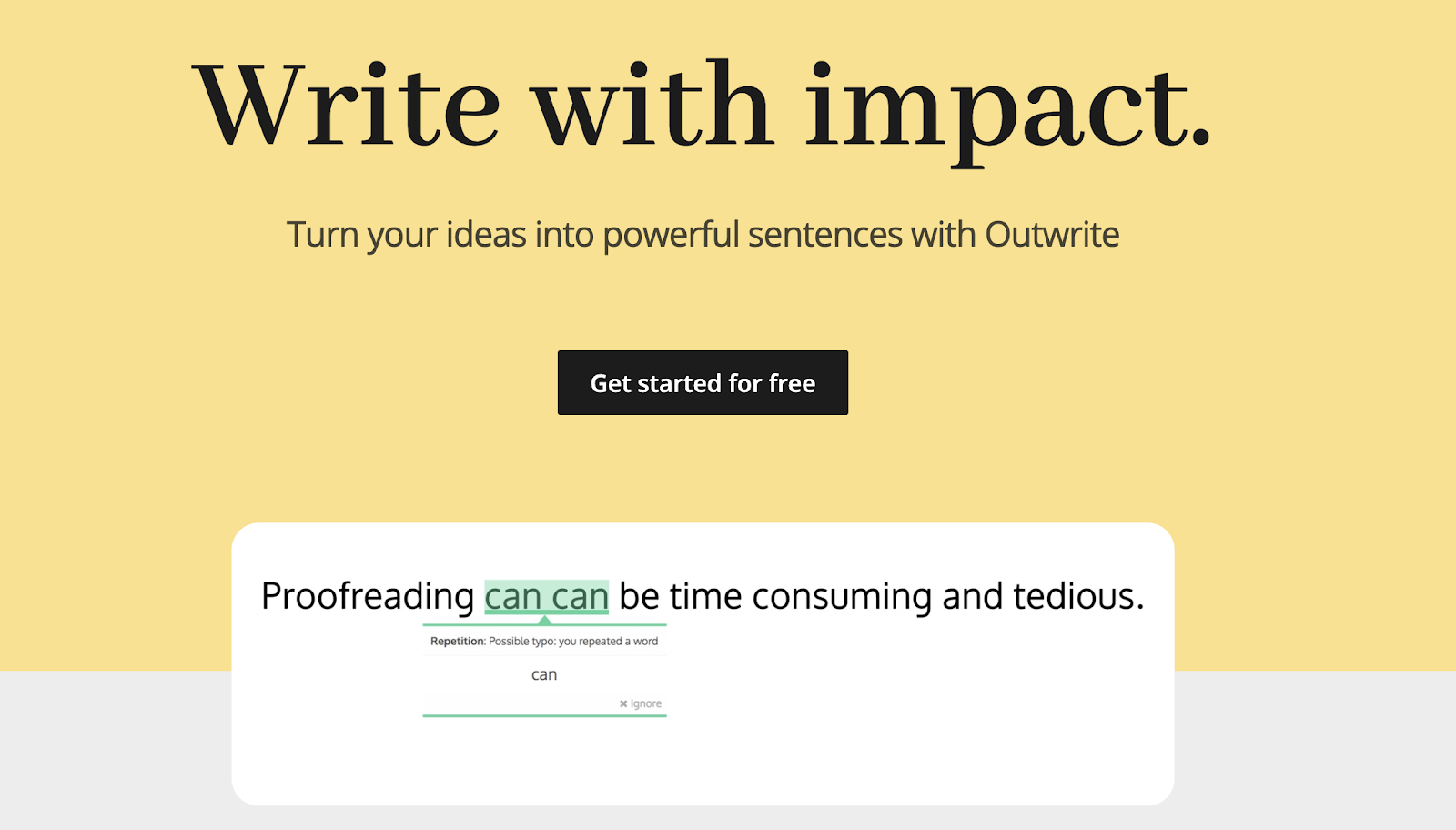Image resolution: width=1456 pixels, height=830 pixels.
Task: Accept the suggested replacement 'can' in popup
Action: [544, 674]
